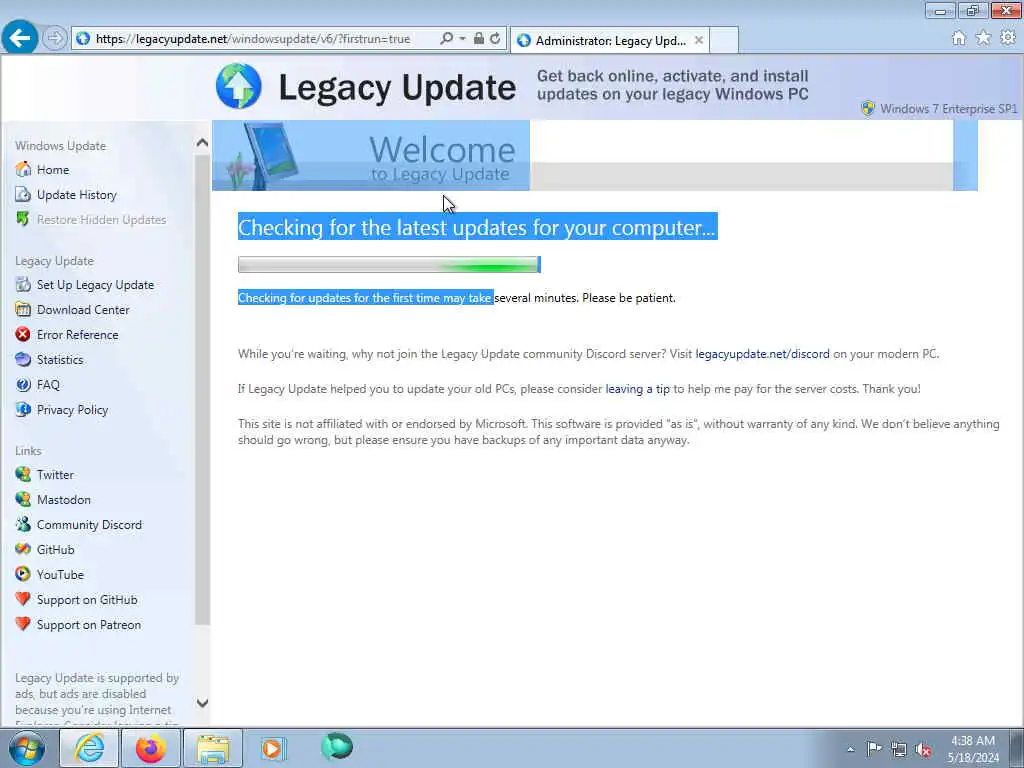Click the sidebar scroll up arrow
This screenshot has height=768, width=1024.
click(202, 143)
